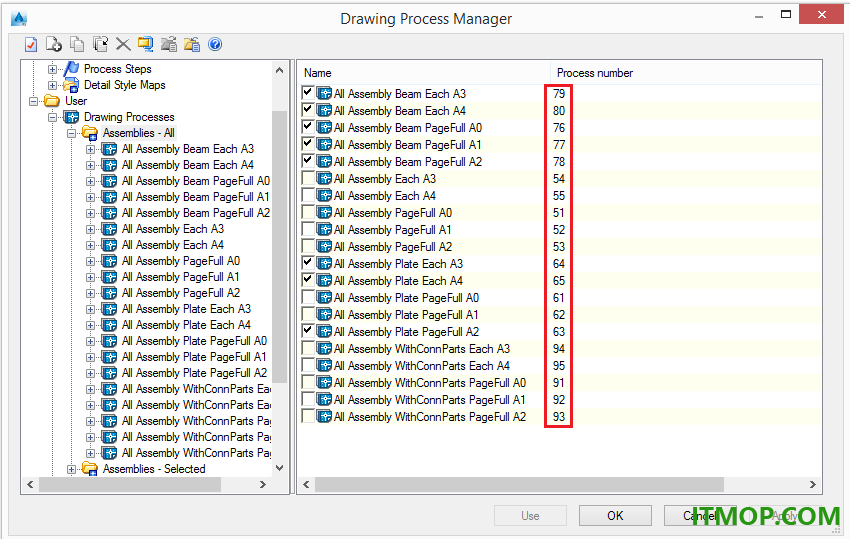Expand the Process Steps tree node
Image resolution: width=850 pixels, height=539 pixels.
53,69
